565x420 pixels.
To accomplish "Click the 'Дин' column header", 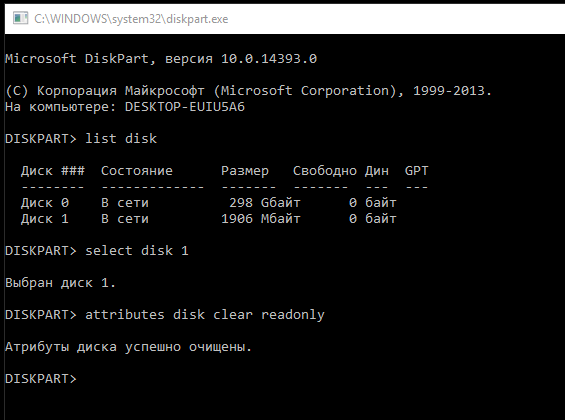I will (377, 171).
